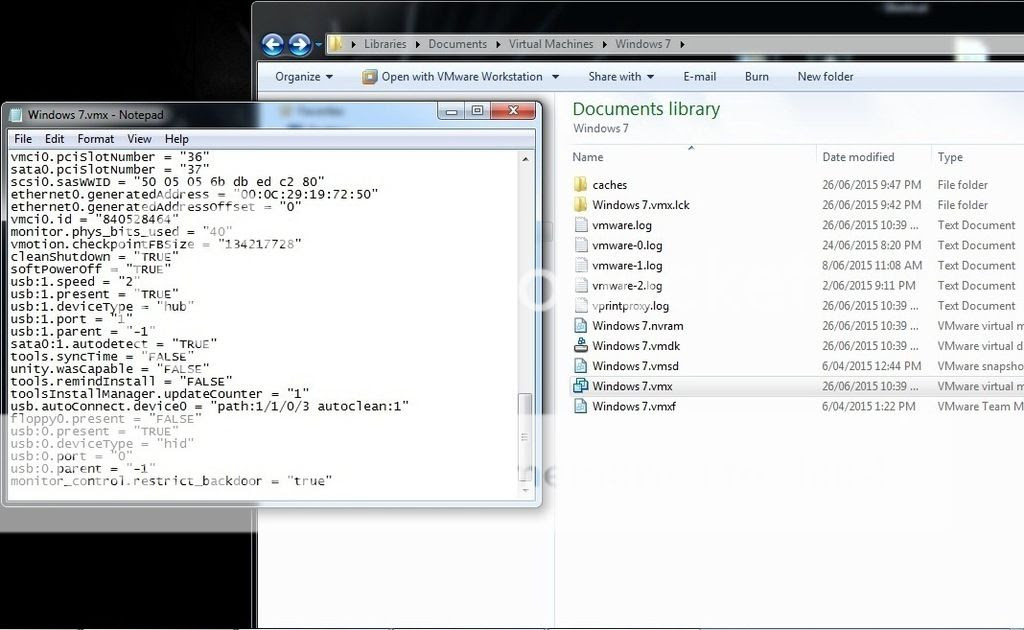Select Virtual Machines in the breadcrumb
The height and width of the screenshot is (630, 1024).
click(551, 44)
